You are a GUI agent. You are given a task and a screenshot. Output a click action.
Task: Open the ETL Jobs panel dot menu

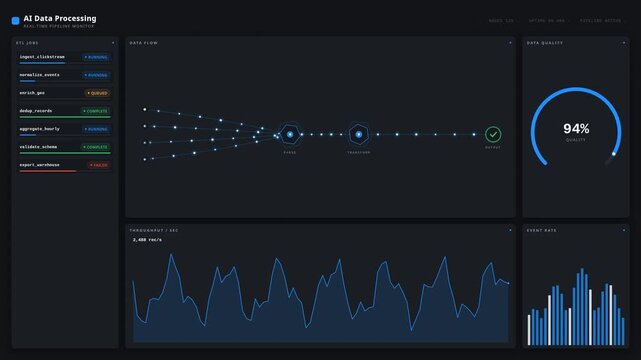point(113,43)
